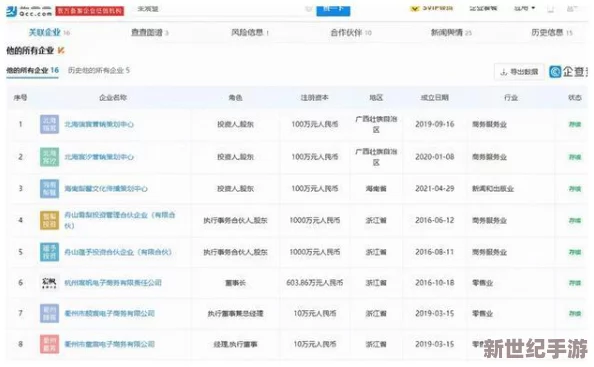Open the 应用 dropdown in the header
This screenshot has height=367, width=594.
point(524,8)
